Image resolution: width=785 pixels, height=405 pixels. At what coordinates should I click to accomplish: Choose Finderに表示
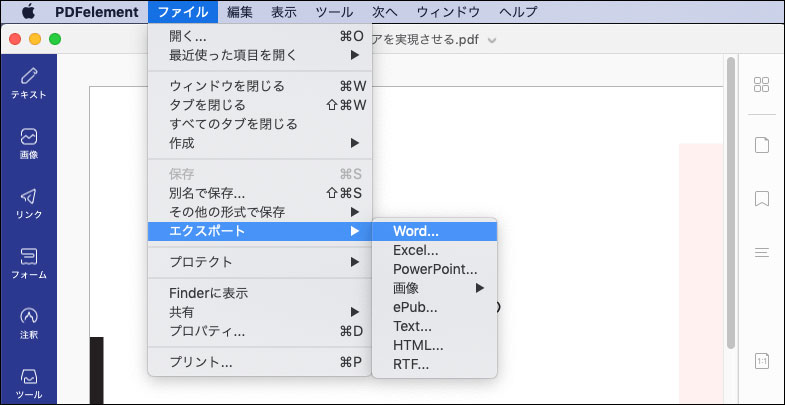pyautogui.click(x=260, y=293)
